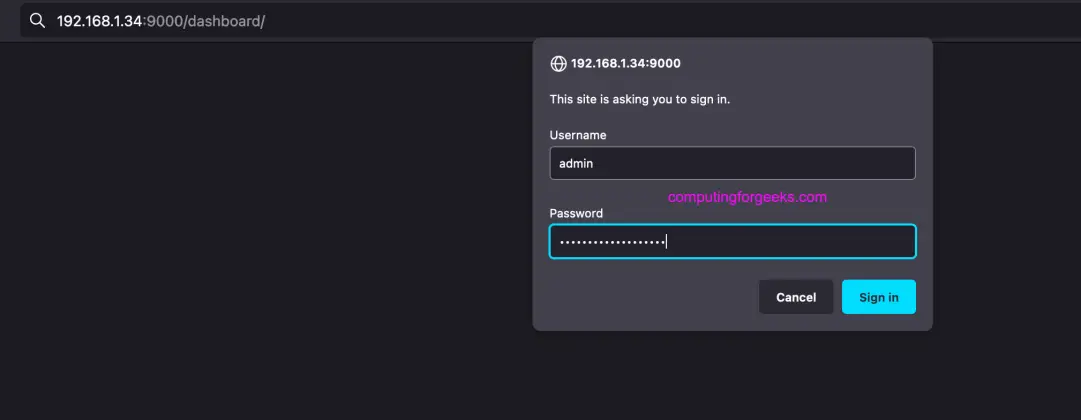The image size is (1081, 420).
Task: Click the 192.168.1.34:9000 dialog heading
Action: tap(625, 64)
